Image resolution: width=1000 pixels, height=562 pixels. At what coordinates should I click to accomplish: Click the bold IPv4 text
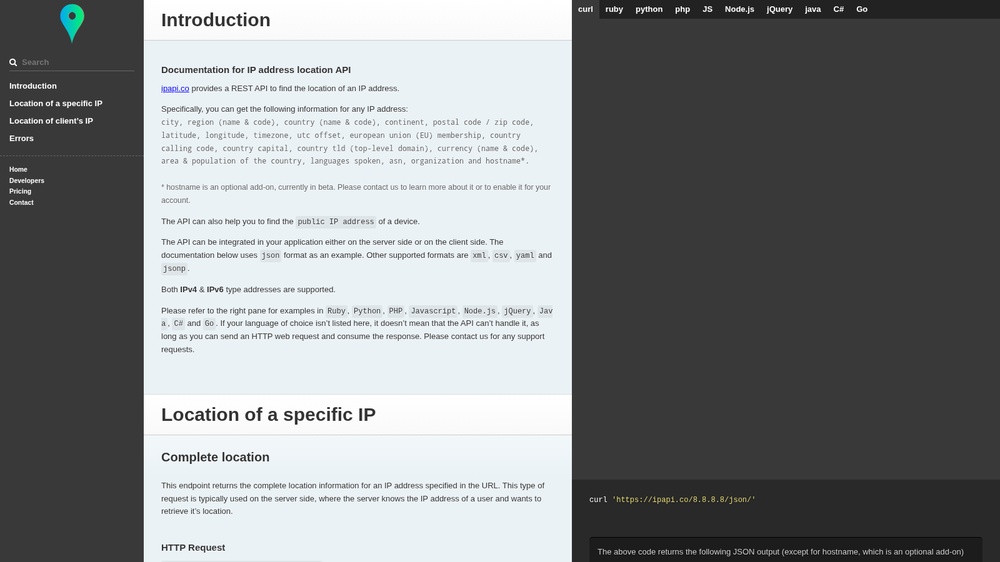click(x=188, y=290)
